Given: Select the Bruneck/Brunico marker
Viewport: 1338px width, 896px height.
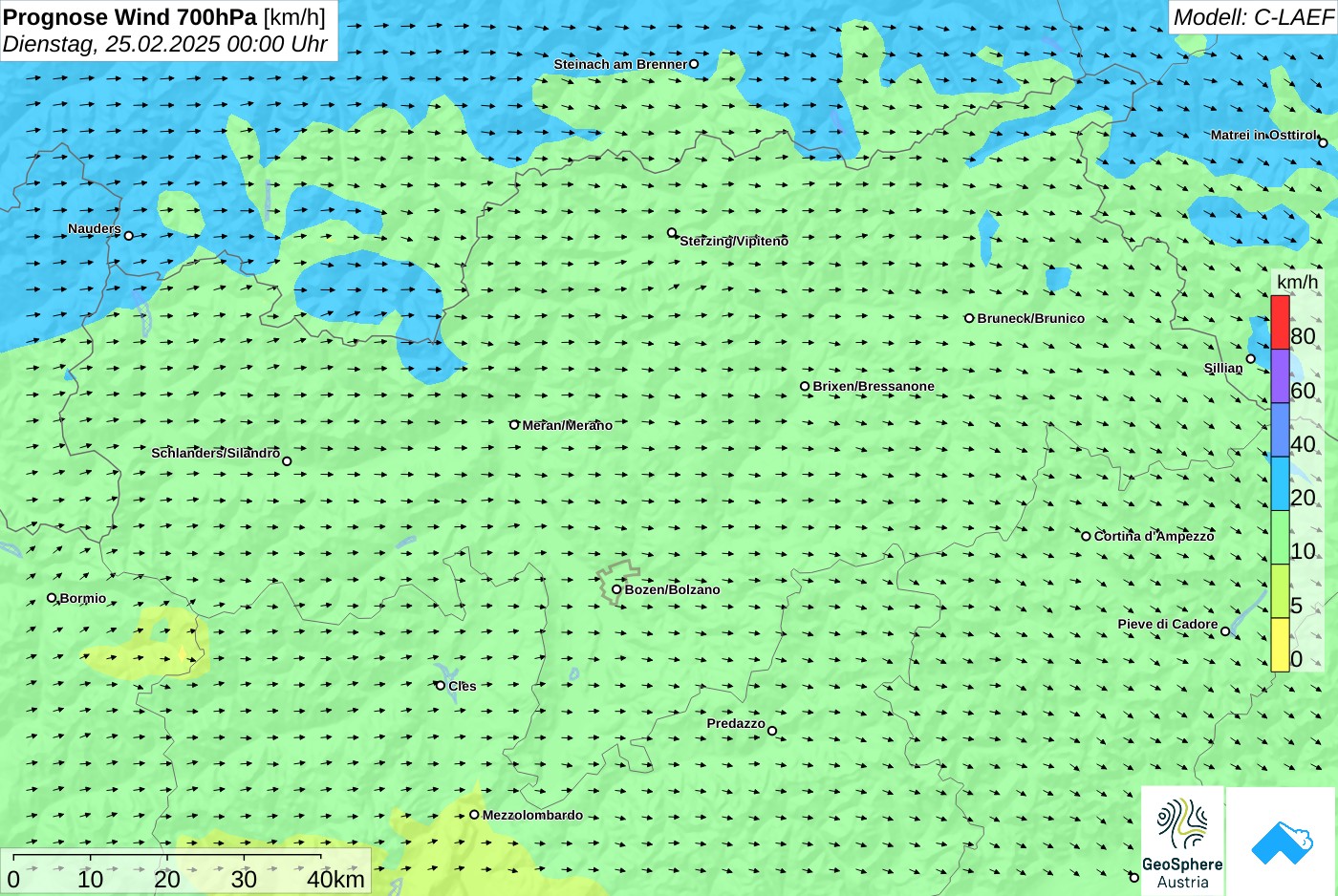Looking at the screenshot, I should tap(969, 318).
